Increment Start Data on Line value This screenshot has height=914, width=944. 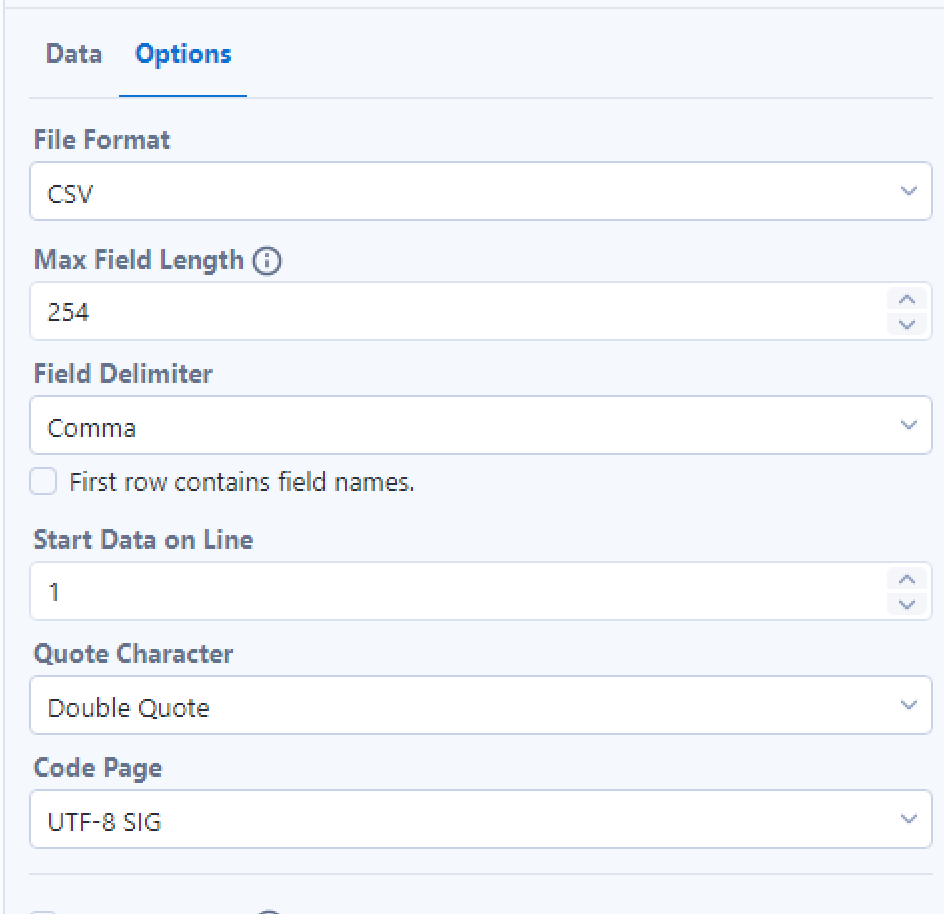pyautogui.click(x=907, y=580)
